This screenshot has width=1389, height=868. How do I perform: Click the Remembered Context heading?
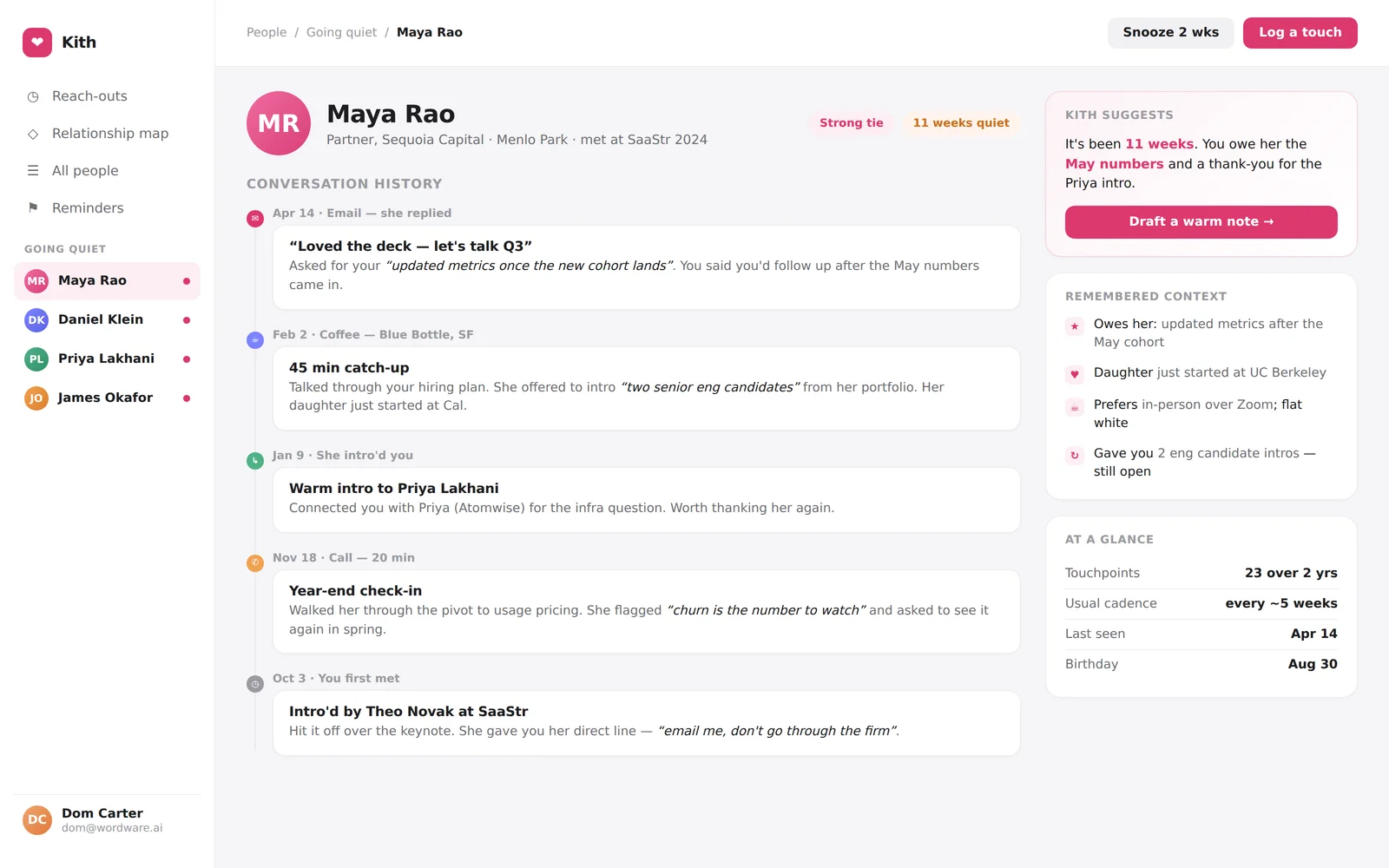click(1146, 297)
